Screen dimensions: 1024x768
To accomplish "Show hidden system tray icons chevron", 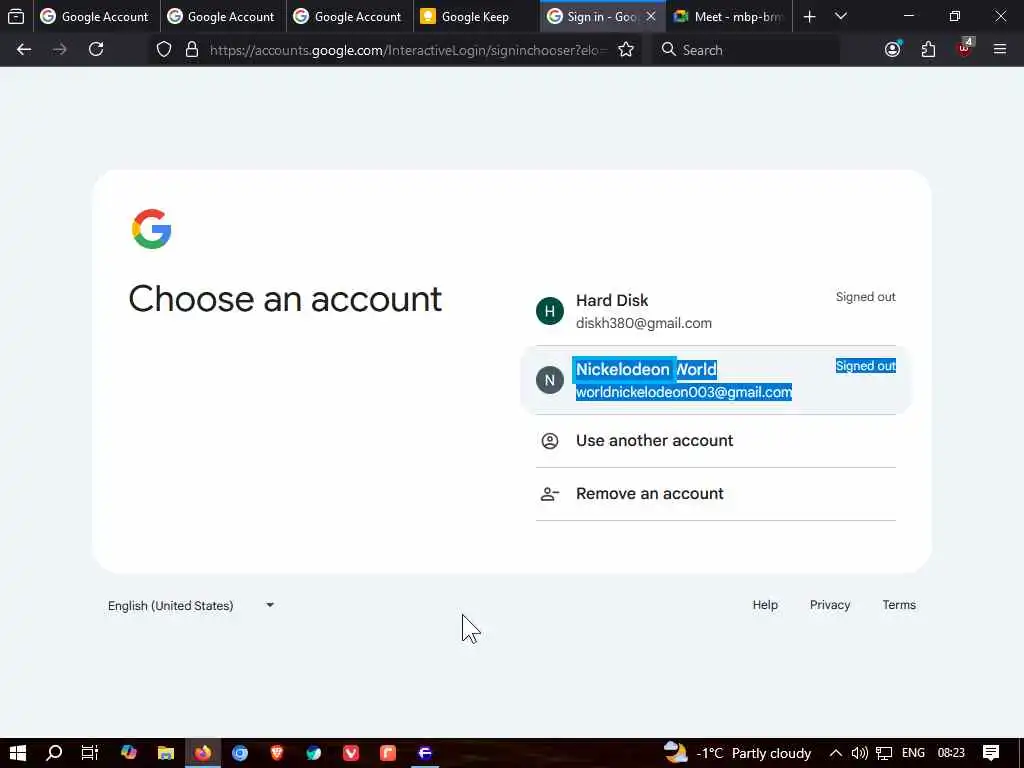I will (x=836, y=753).
